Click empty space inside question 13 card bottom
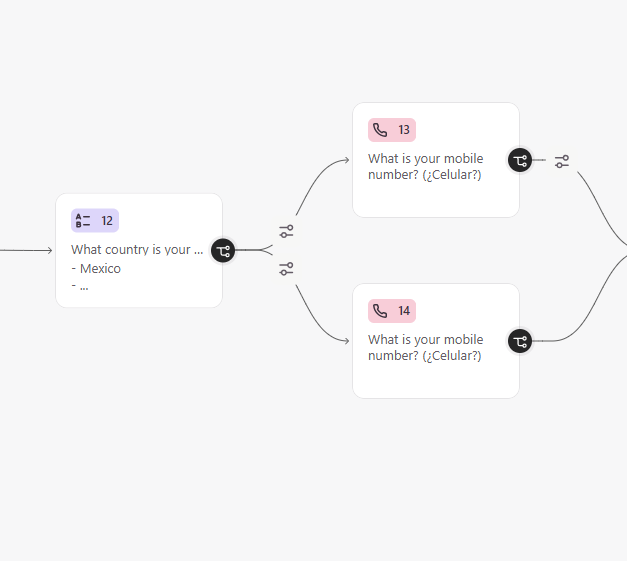Image resolution: width=627 pixels, height=561 pixels. tap(436, 200)
